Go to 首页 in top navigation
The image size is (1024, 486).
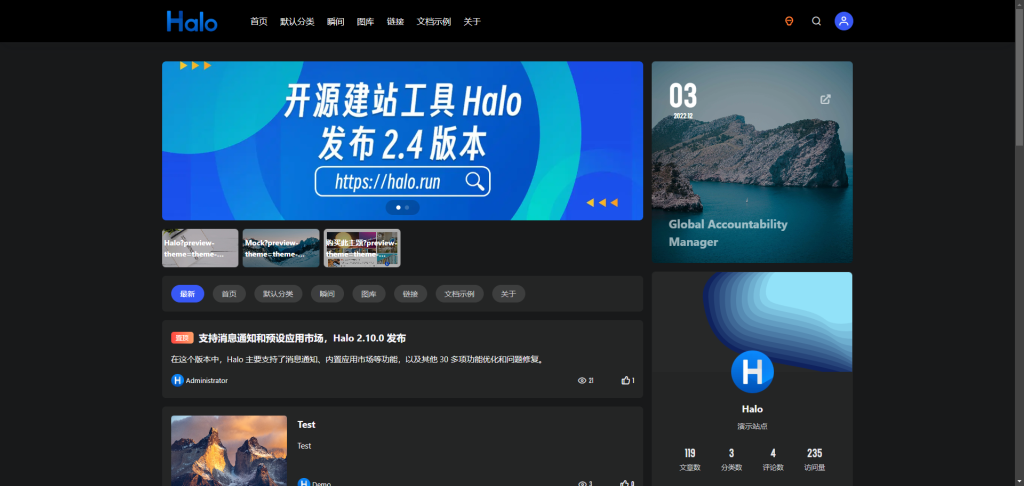tap(259, 22)
